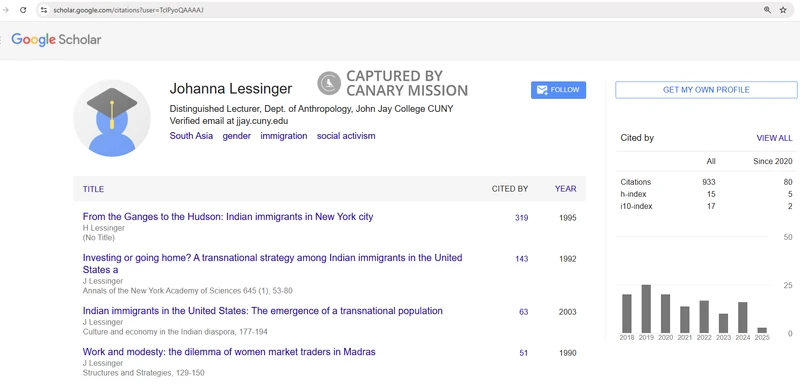Image resolution: width=800 pixels, height=384 pixels.
Task: Open 'From the Ganges to the Hudson' article
Action: (x=228, y=217)
